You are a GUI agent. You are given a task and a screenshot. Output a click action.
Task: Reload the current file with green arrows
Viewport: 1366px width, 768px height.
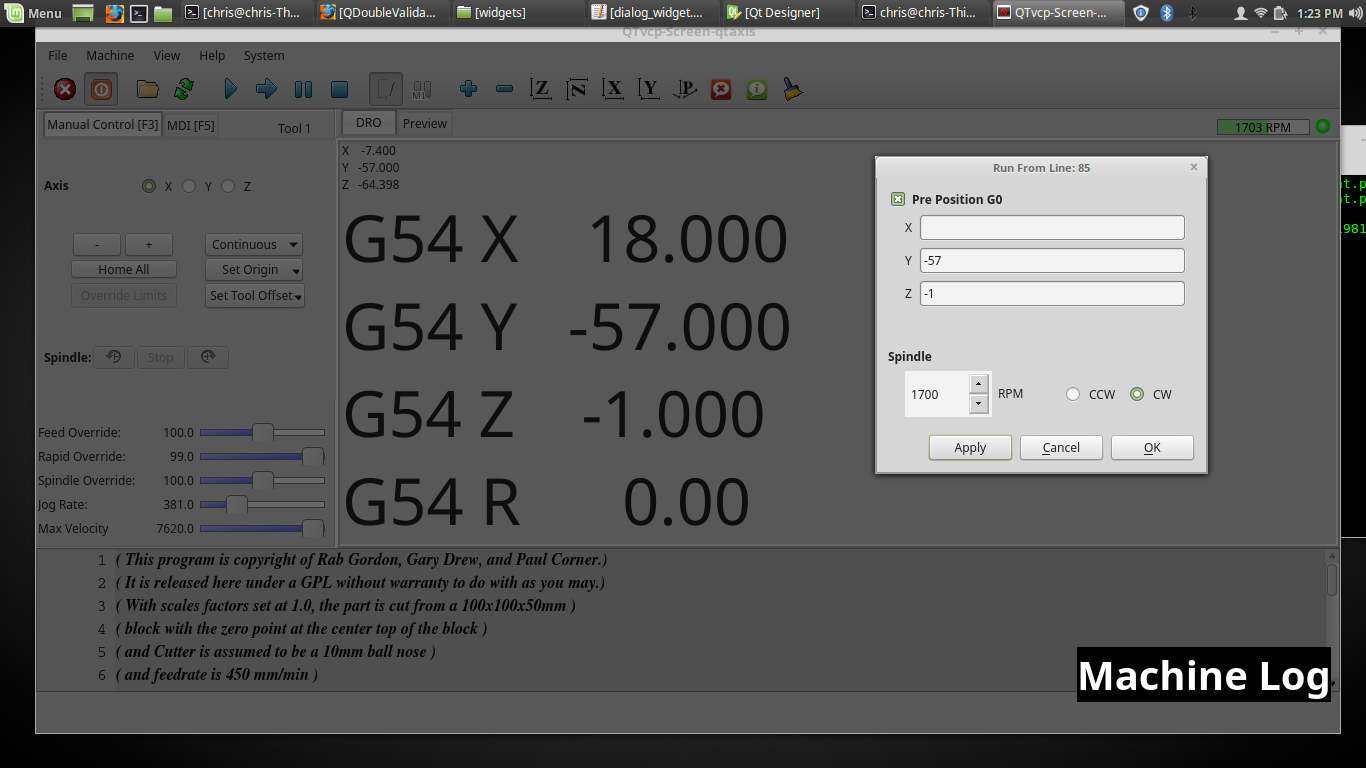pyautogui.click(x=184, y=89)
